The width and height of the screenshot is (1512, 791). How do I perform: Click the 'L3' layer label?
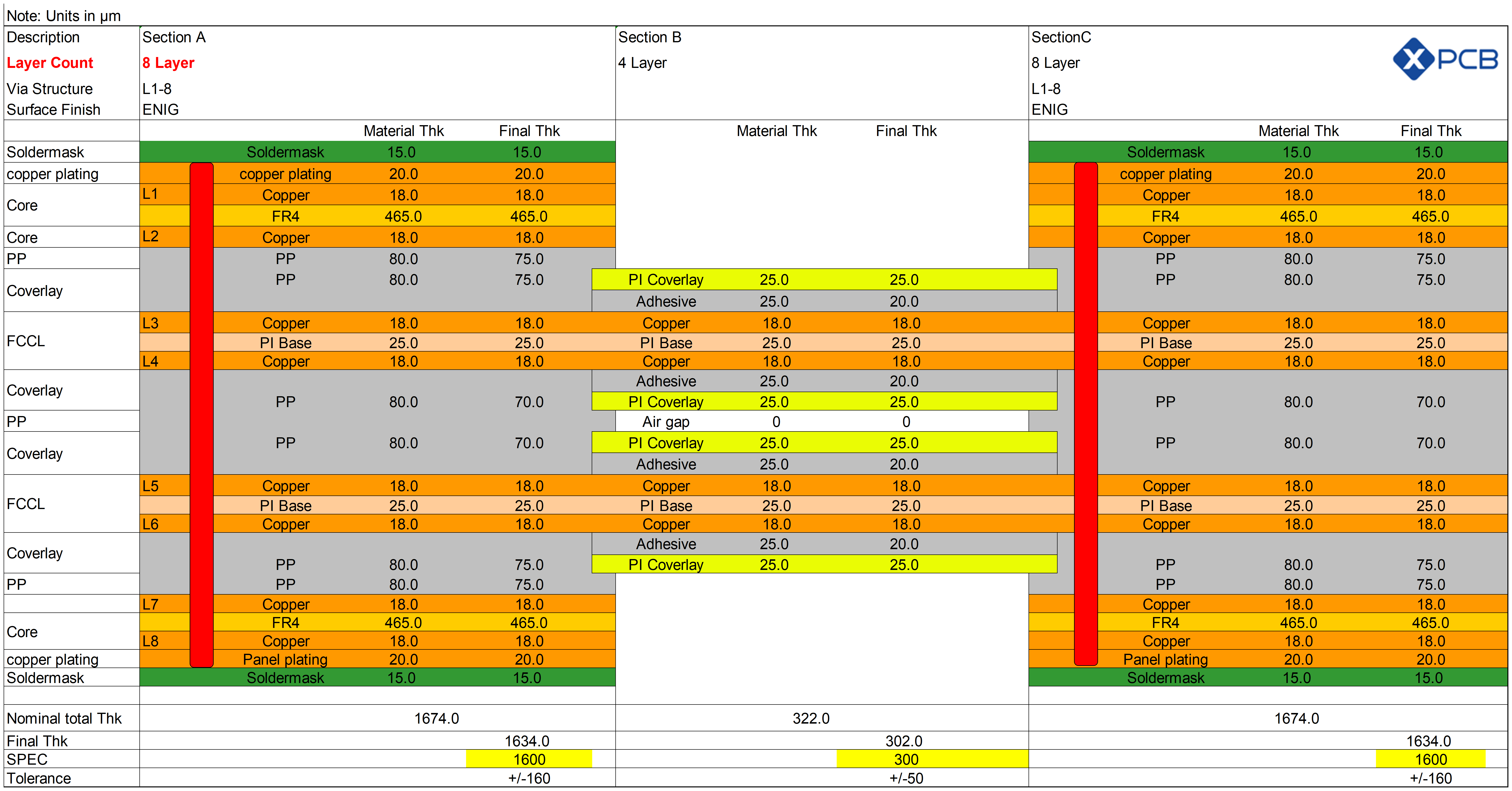pyautogui.click(x=150, y=323)
